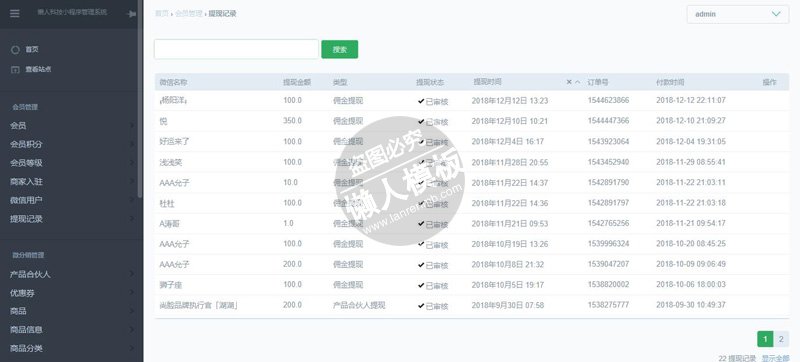Sort by the 提现状态 column header
The height and width of the screenshot is (362, 800).
(430, 82)
